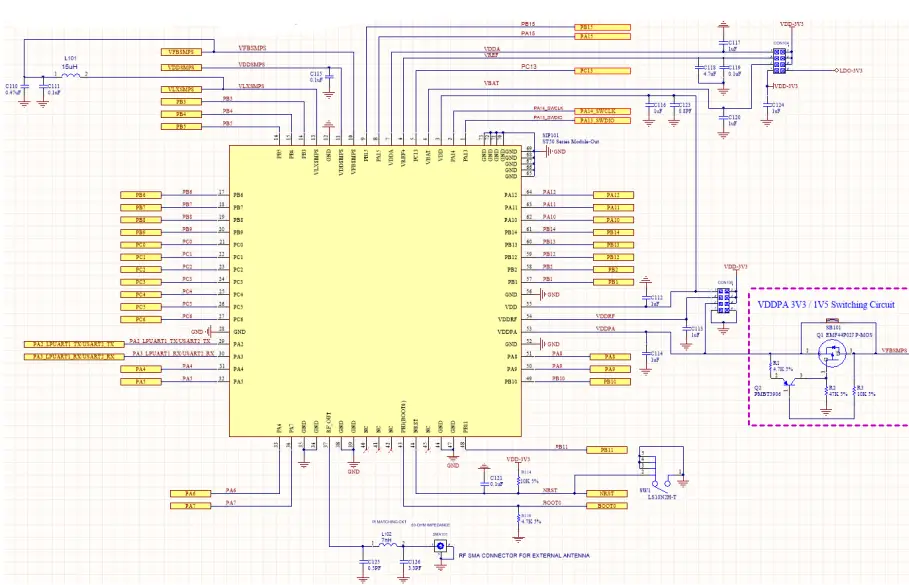The height and width of the screenshot is (585, 909).
Task: Click the NRST net label
Action: 606,493
